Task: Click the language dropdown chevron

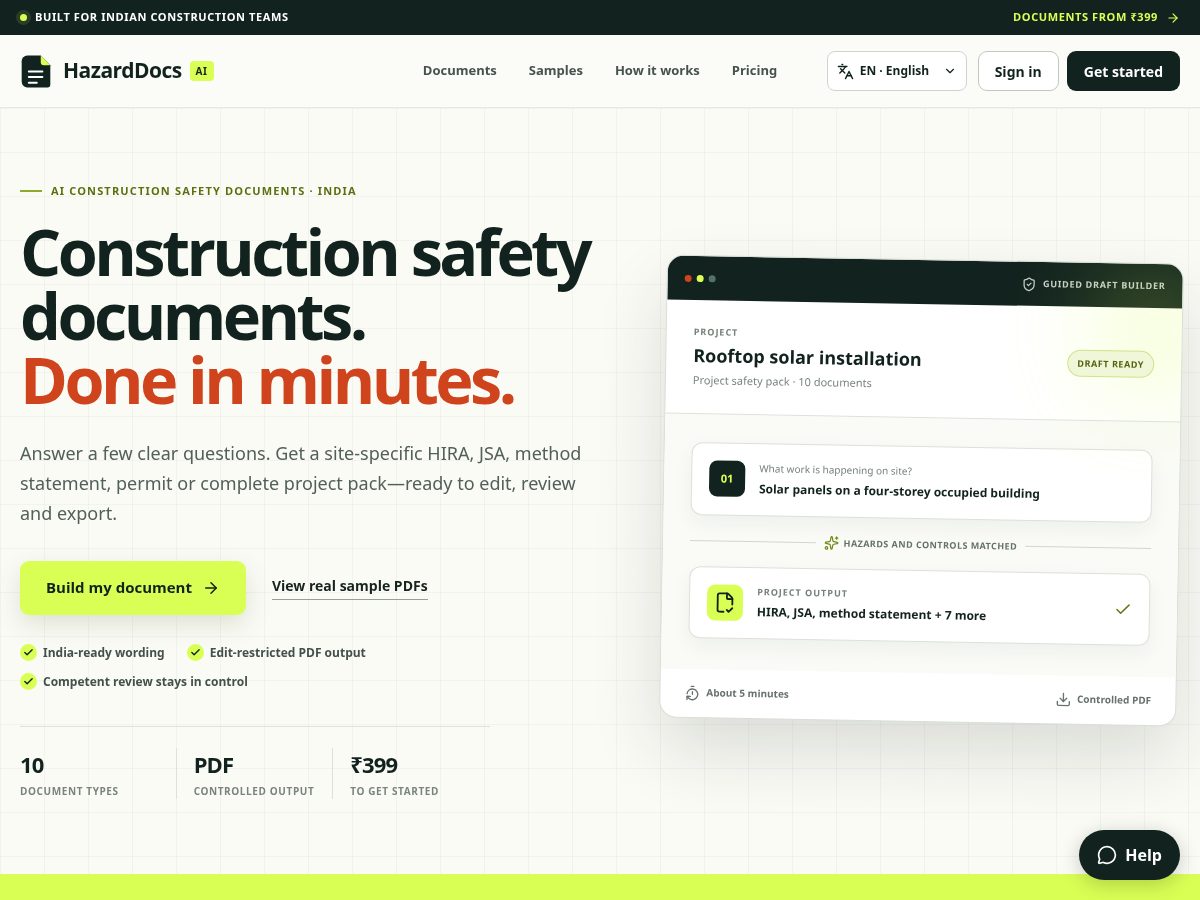Action: (x=949, y=71)
